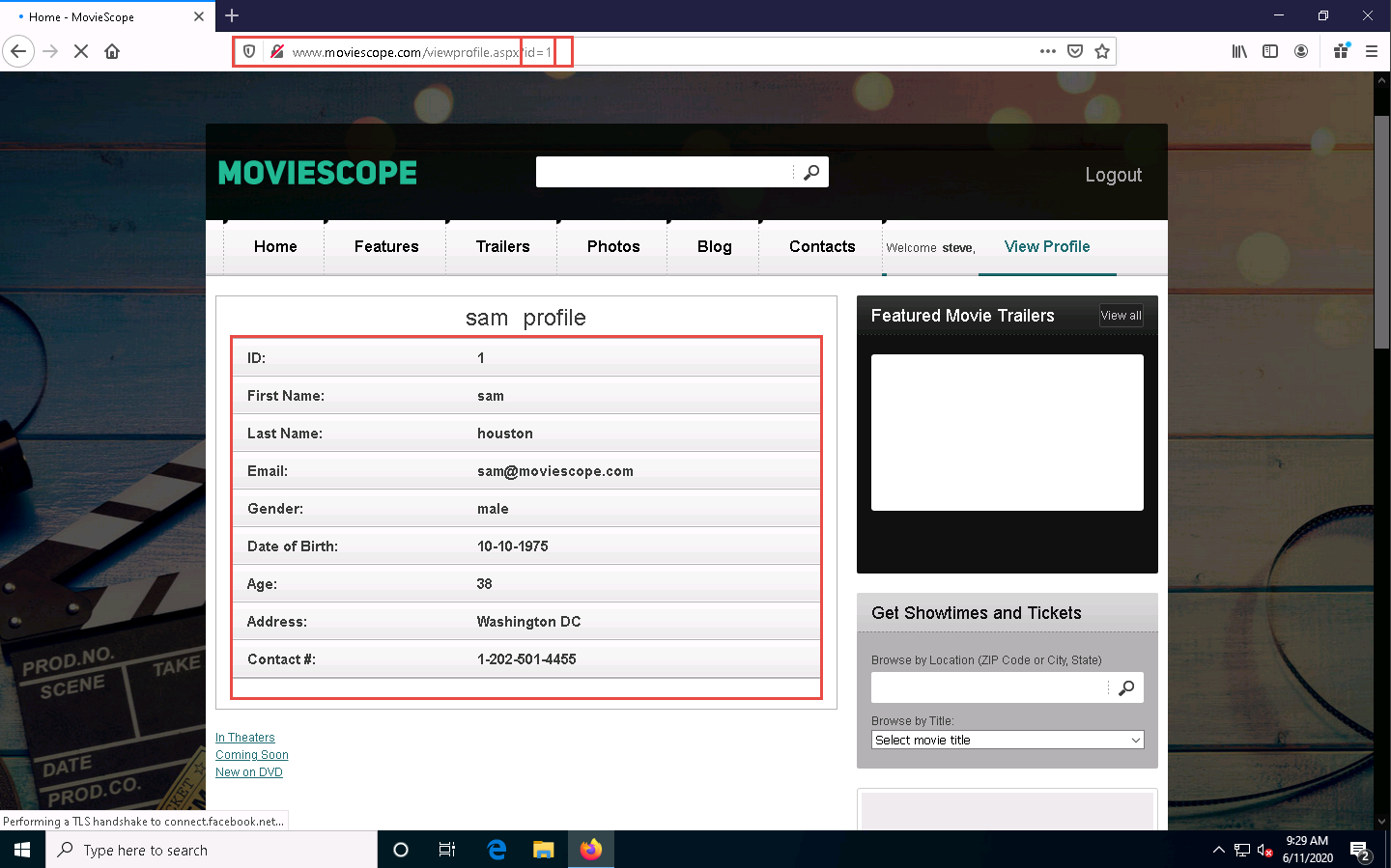
Task: Open Firefox Library icon
Action: click(1239, 51)
